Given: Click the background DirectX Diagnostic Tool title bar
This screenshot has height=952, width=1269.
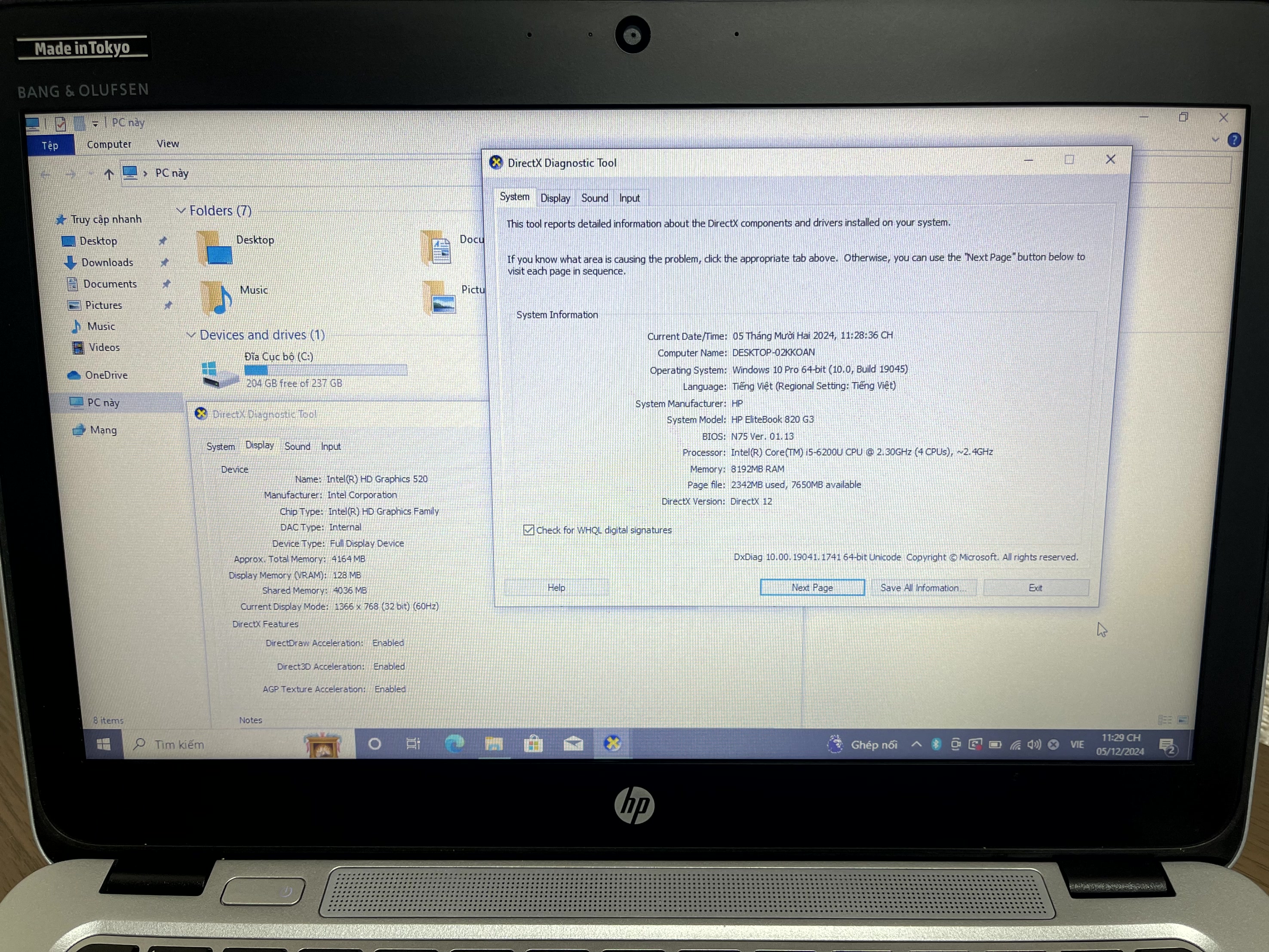Looking at the screenshot, I should 338,414.
